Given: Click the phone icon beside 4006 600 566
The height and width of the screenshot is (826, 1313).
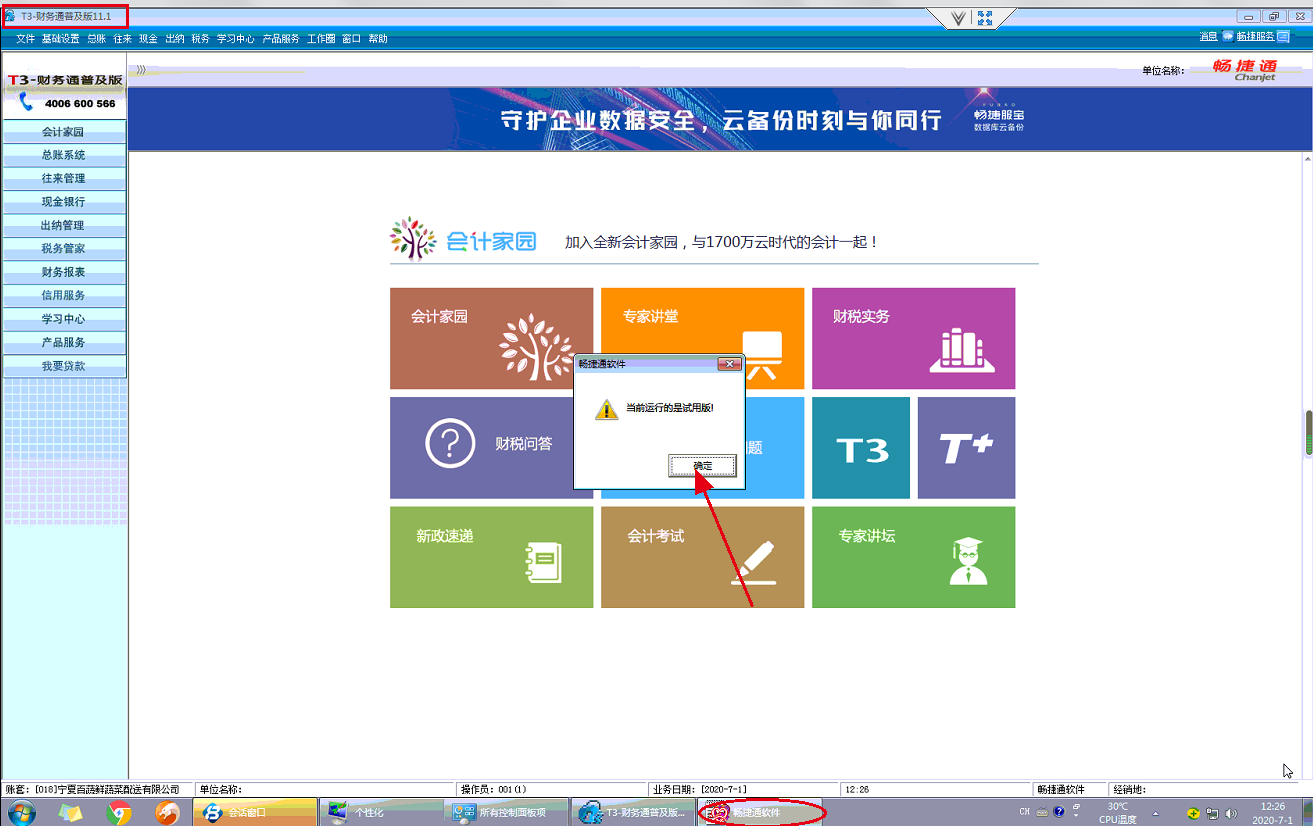Looking at the screenshot, I should (x=27, y=102).
